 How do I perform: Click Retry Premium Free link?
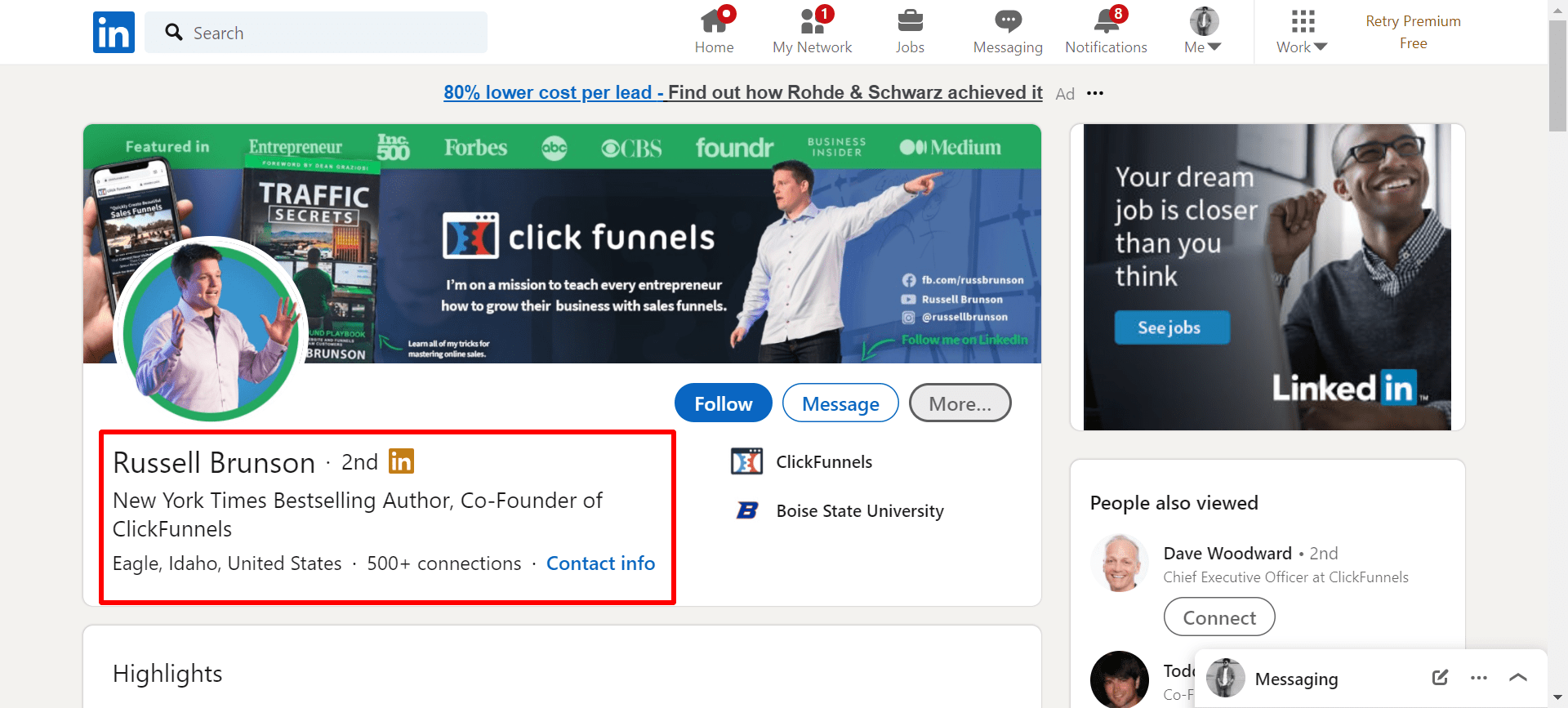[1413, 32]
